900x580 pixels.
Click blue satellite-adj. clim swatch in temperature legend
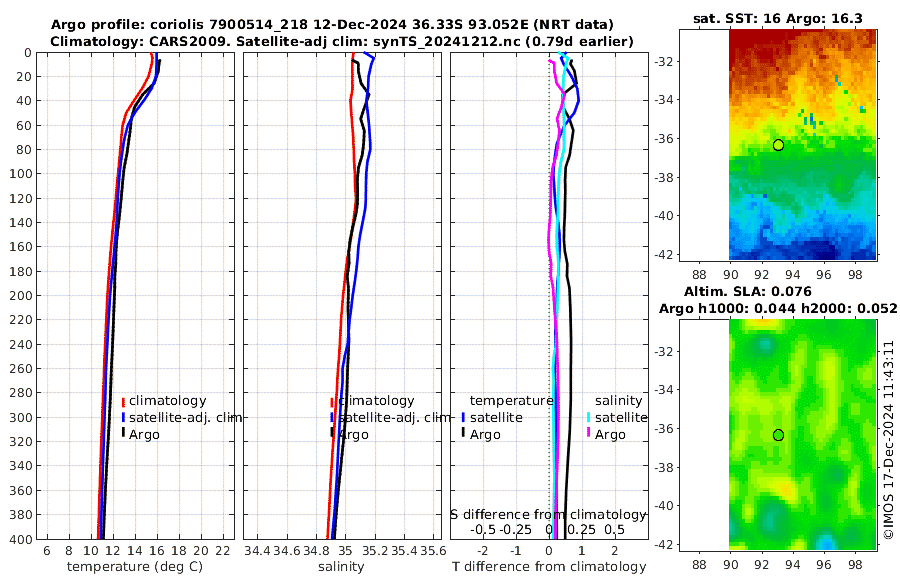pos(123,417)
